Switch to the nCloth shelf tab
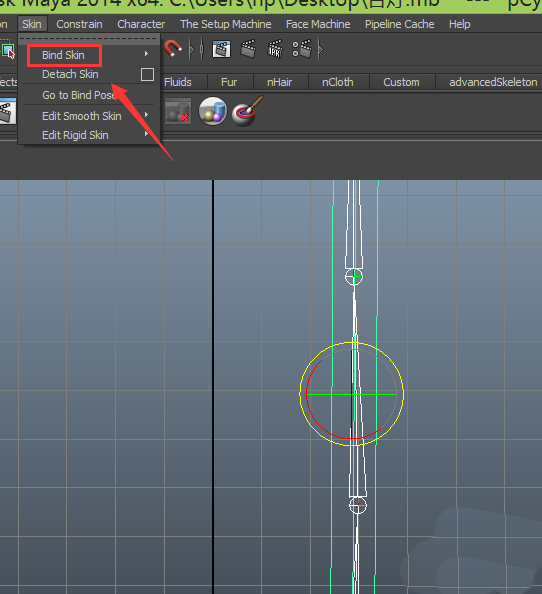The width and height of the screenshot is (542, 594). click(x=338, y=82)
